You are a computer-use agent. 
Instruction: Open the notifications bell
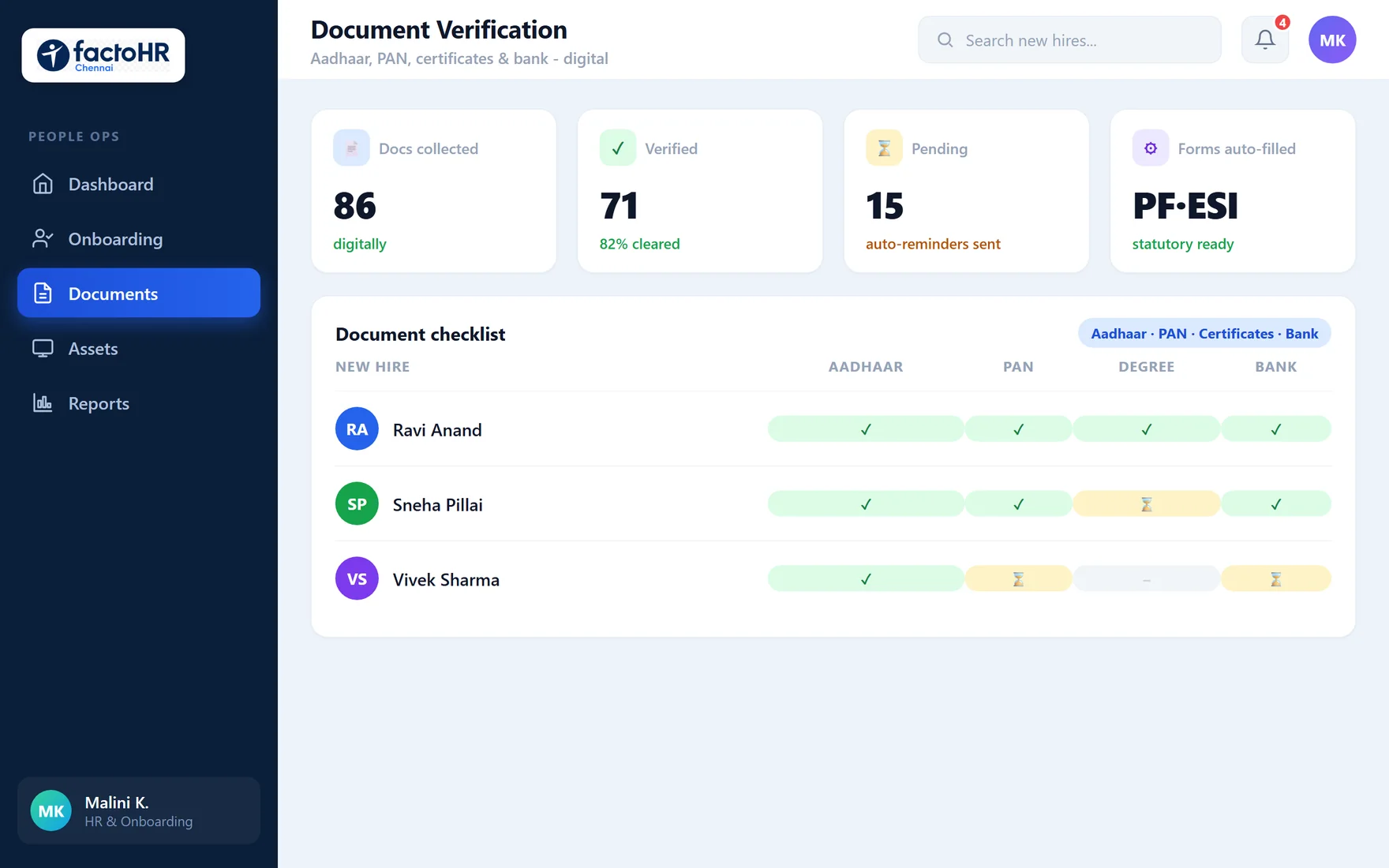point(1265,39)
